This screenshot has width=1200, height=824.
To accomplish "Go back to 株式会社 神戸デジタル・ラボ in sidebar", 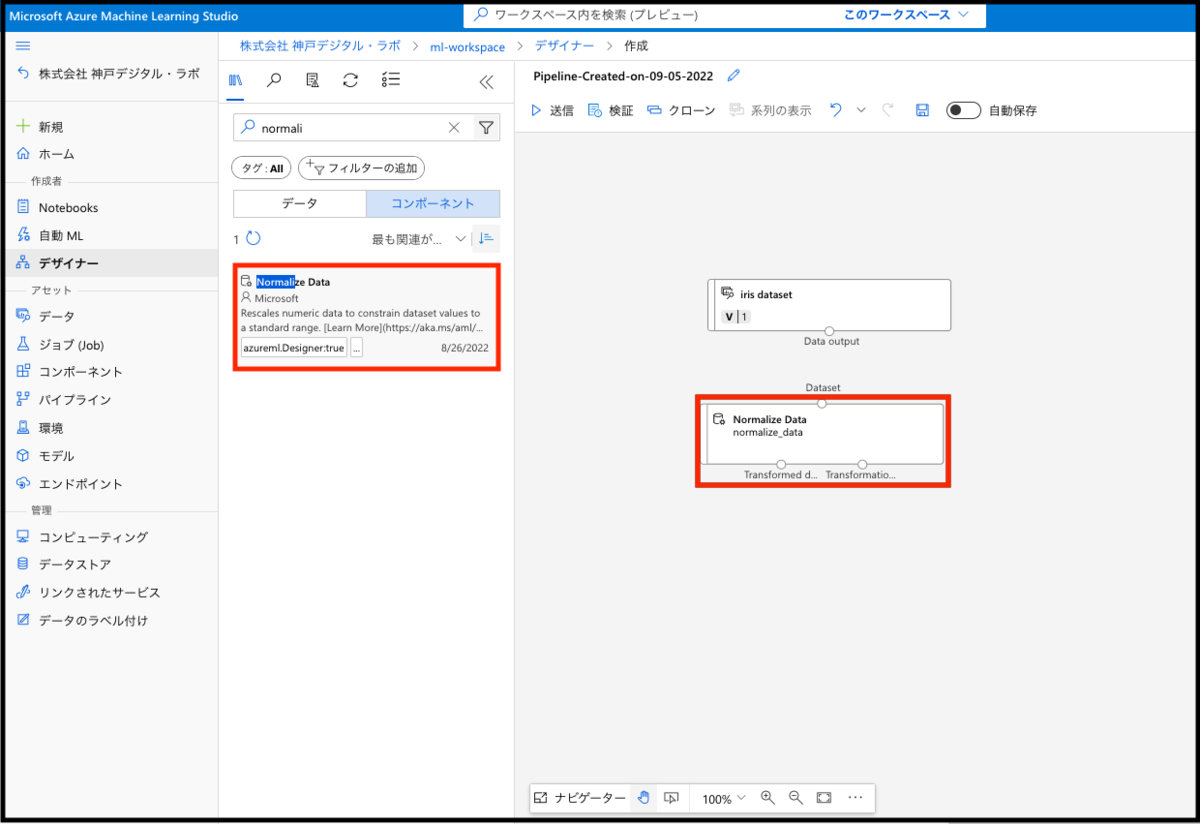I will point(108,74).
